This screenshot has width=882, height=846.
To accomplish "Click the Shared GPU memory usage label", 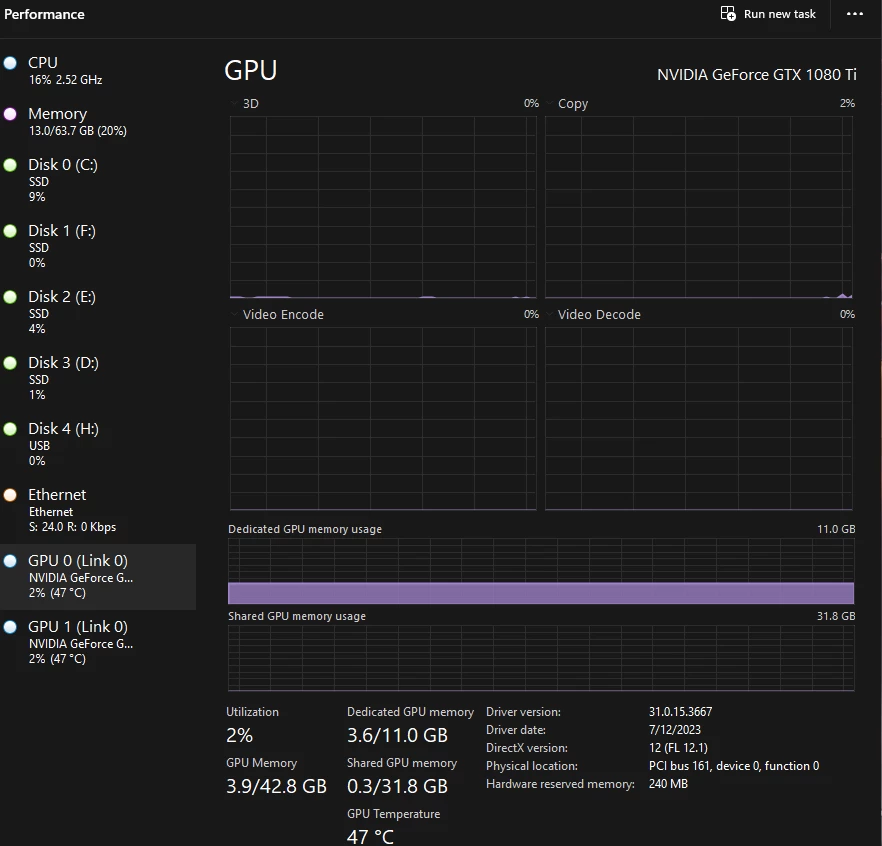I will (x=297, y=616).
